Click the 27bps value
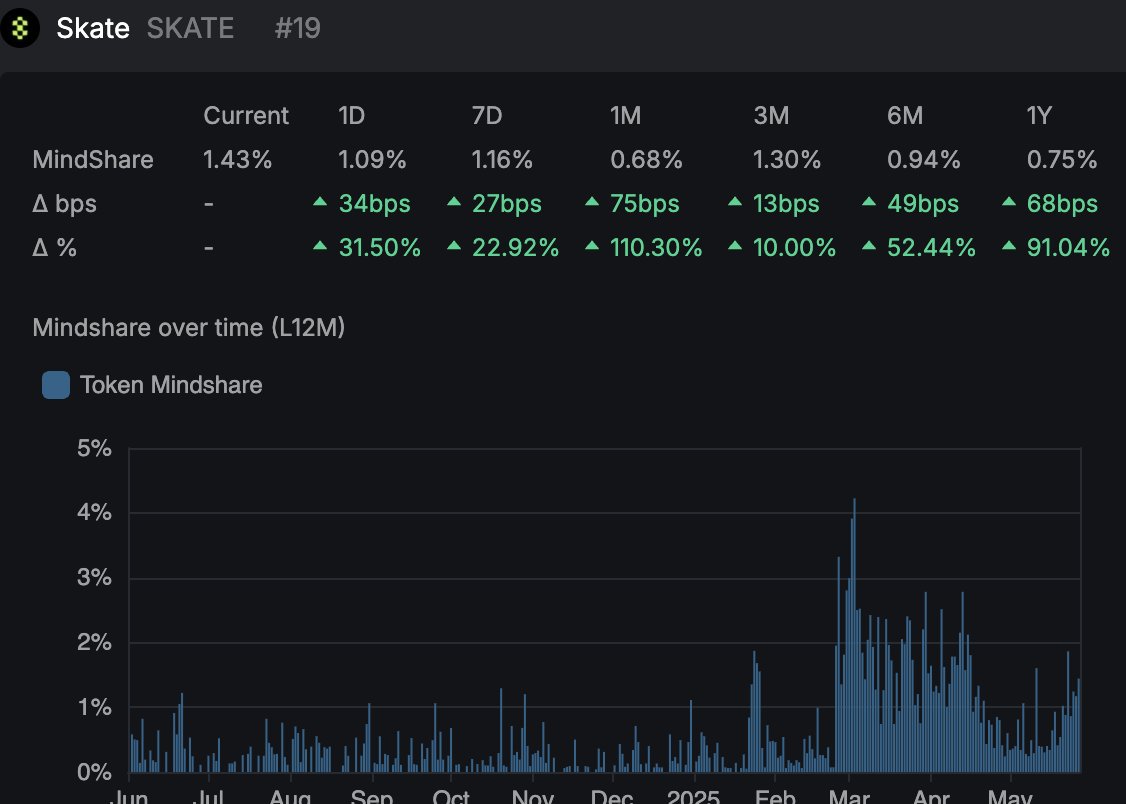 pos(507,204)
